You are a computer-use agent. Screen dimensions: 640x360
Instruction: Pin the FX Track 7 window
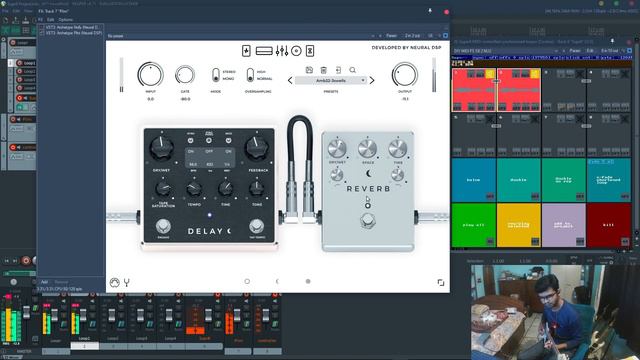pyautogui.click(x=430, y=11)
